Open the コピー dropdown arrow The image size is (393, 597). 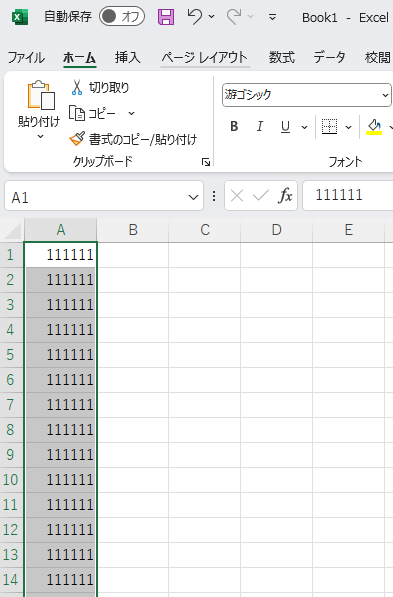[131, 113]
